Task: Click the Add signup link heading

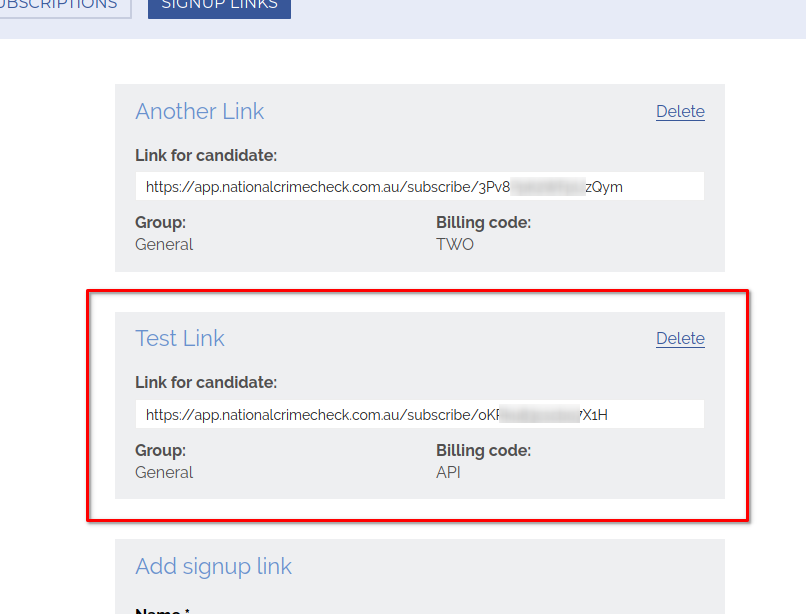Action: click(x=214, y=566)
